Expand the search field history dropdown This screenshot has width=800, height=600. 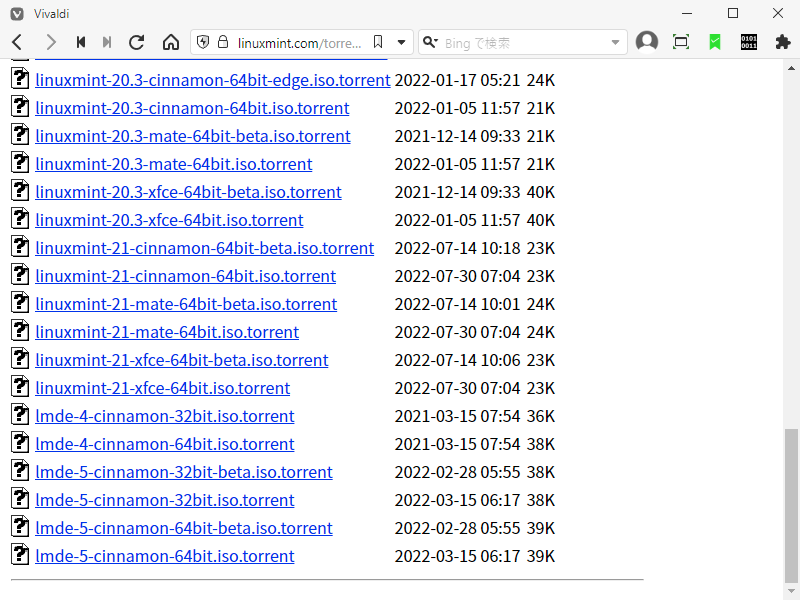pyautogui.click(x=615, y=43)
